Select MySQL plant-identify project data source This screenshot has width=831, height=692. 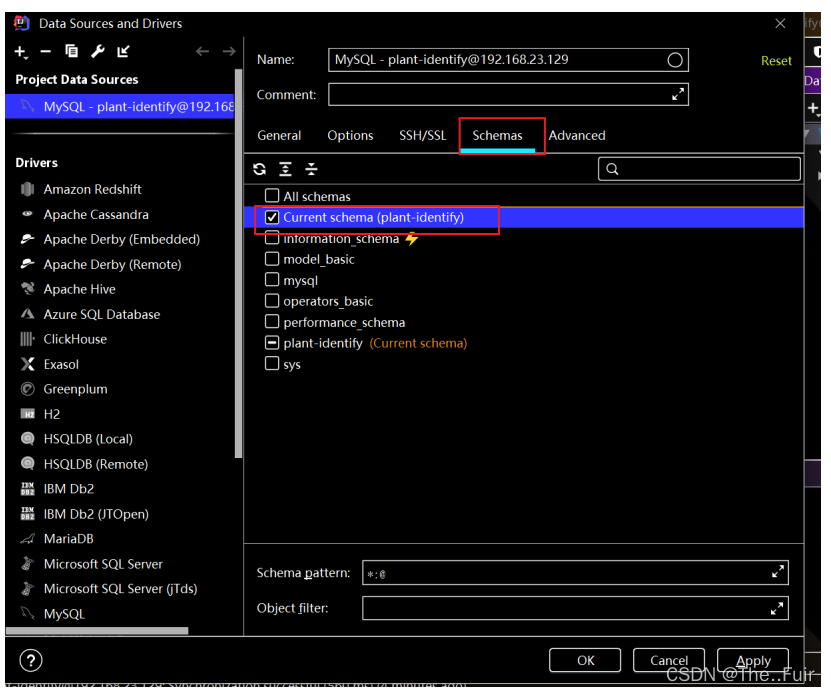120,107
